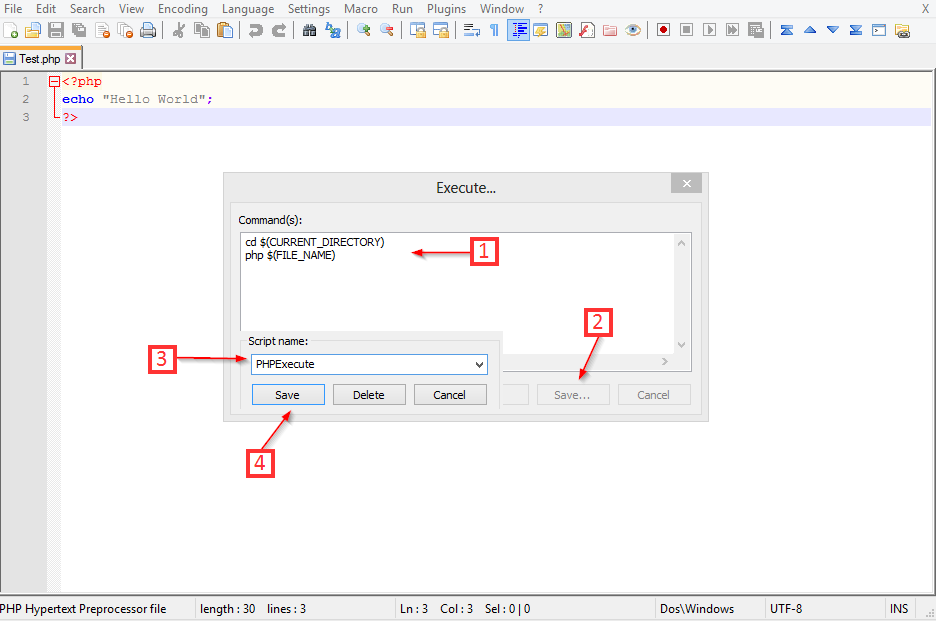Viewport: 936px width, 621px height.
Task: Collapse the <?php fold marker
Action: coord(54,82)
